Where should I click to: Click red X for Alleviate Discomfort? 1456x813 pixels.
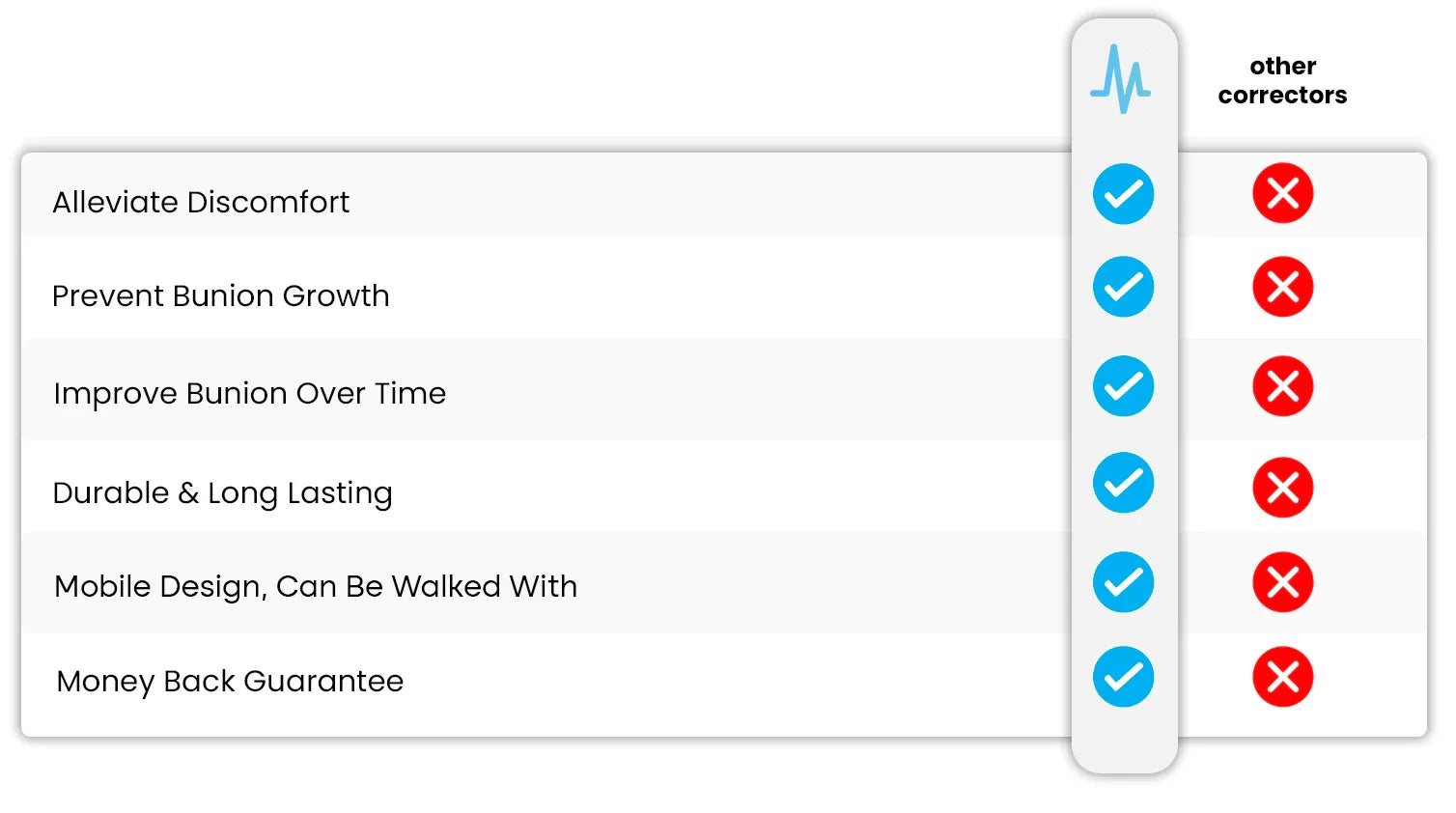[x=1282, y=193]
